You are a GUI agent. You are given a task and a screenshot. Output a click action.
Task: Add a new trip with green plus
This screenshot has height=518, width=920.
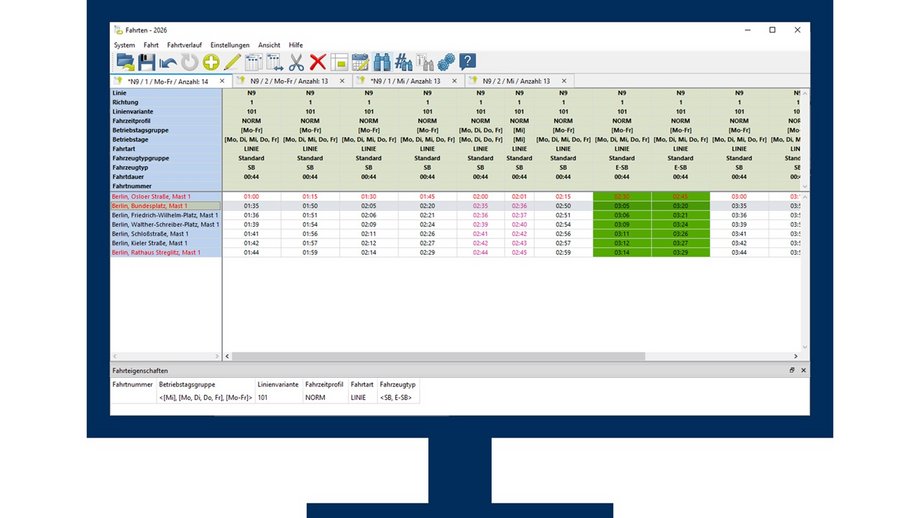pos(211,62)
